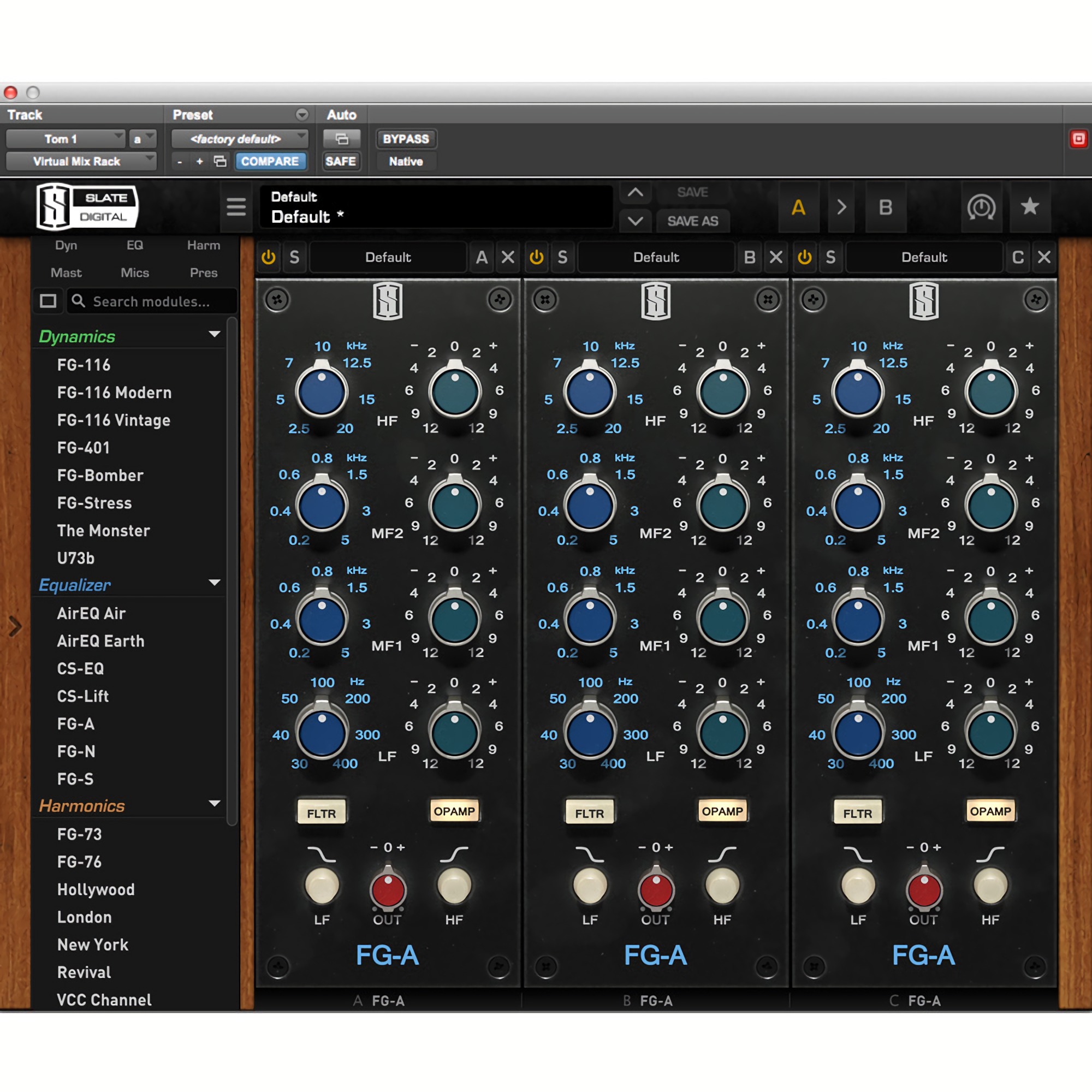The height and width of the screenshot is (1092, 1092).
Task: Collapse the Harmonics category
Action: click(215, 803)
